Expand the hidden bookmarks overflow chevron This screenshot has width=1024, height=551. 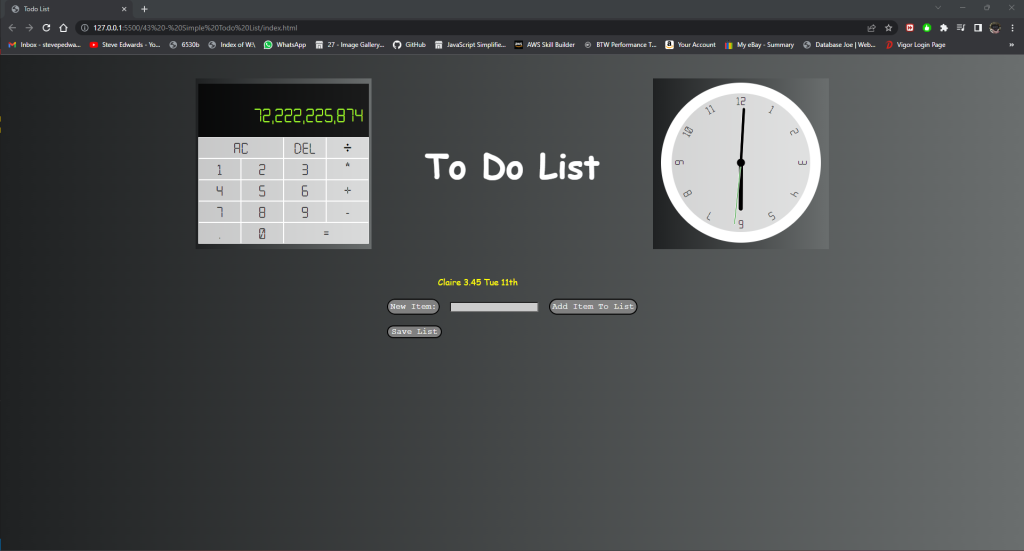[1011, 45]
